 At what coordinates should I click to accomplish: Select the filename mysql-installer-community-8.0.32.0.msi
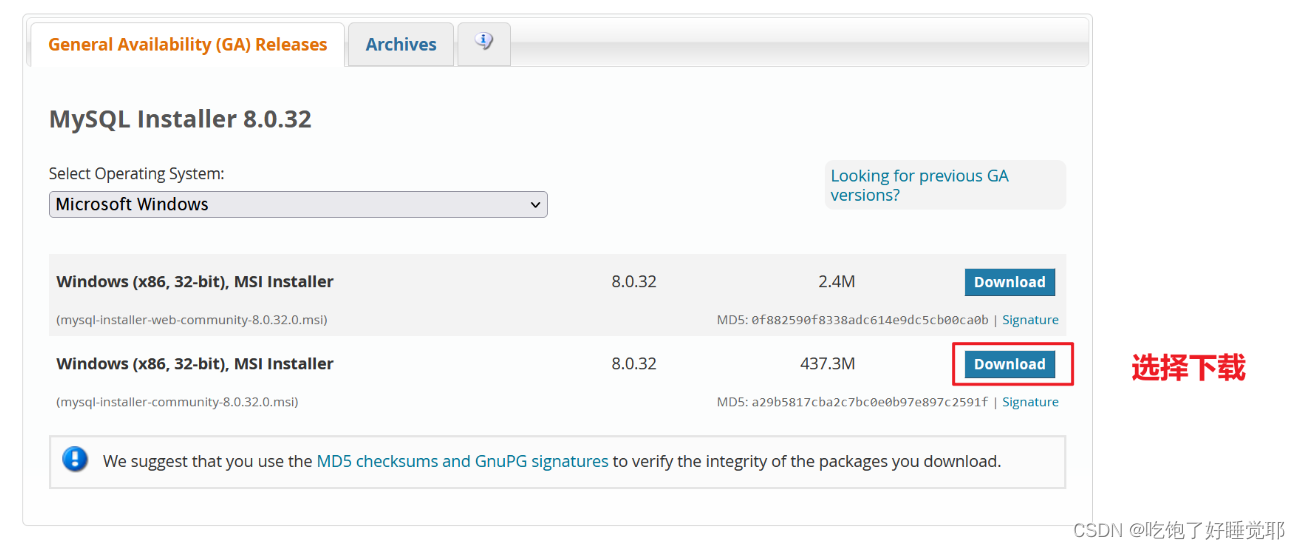177,402
